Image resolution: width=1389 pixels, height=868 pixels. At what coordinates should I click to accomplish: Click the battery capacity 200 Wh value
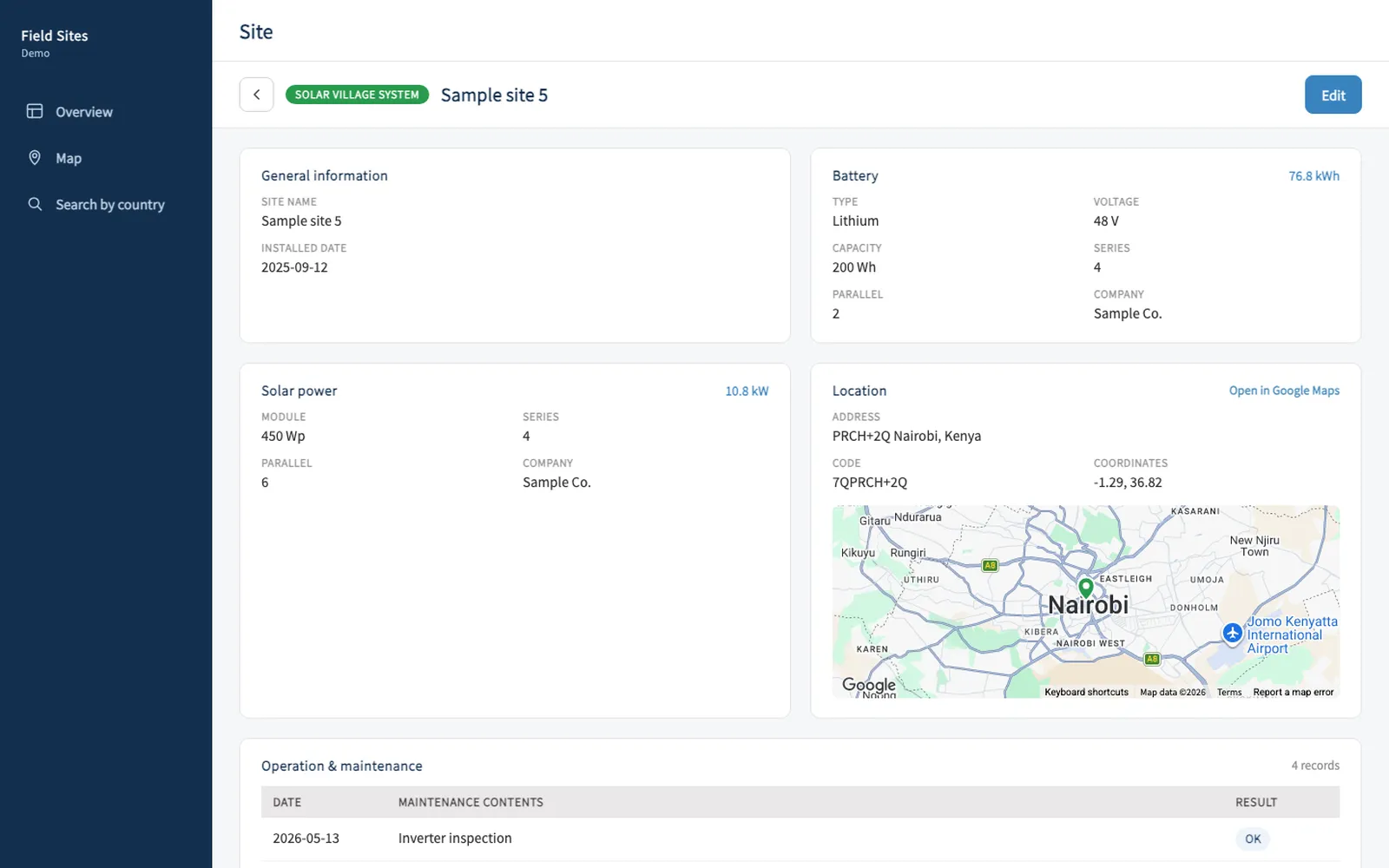(854, 267)
